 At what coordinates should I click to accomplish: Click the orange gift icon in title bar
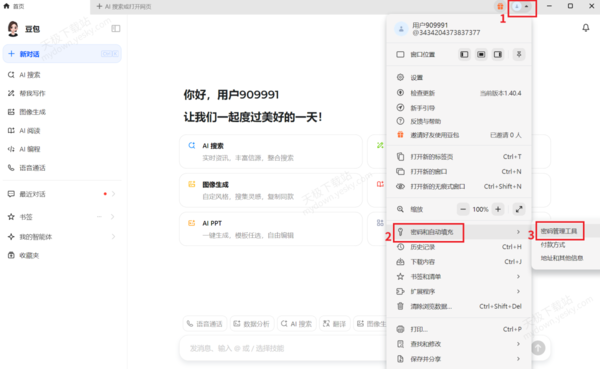500,7
